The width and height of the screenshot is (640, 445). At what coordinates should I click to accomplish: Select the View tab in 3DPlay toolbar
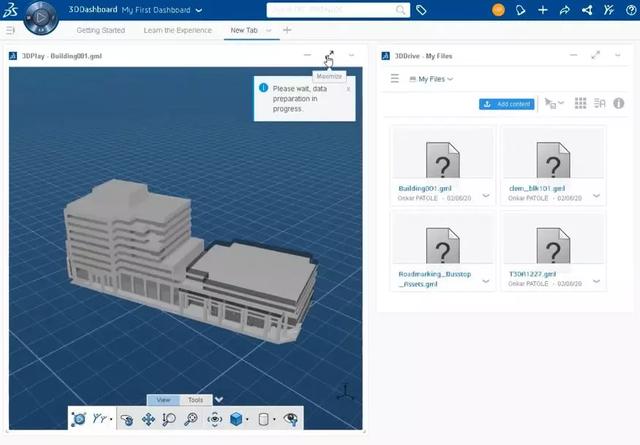[163, 400]
